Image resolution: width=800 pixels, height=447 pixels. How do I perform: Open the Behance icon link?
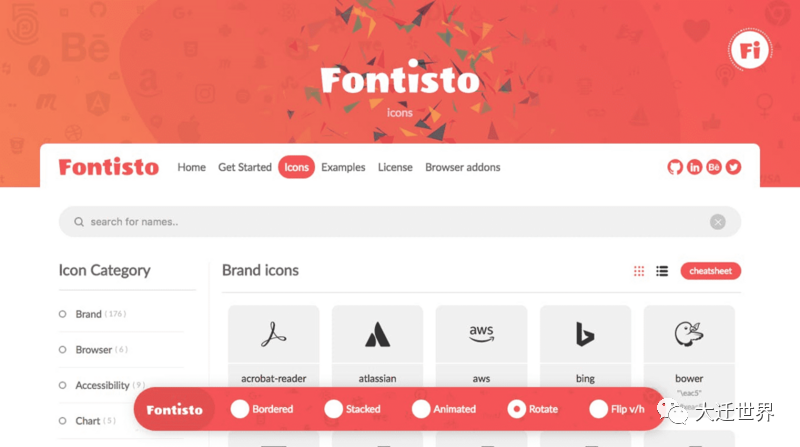pos(714,167)
